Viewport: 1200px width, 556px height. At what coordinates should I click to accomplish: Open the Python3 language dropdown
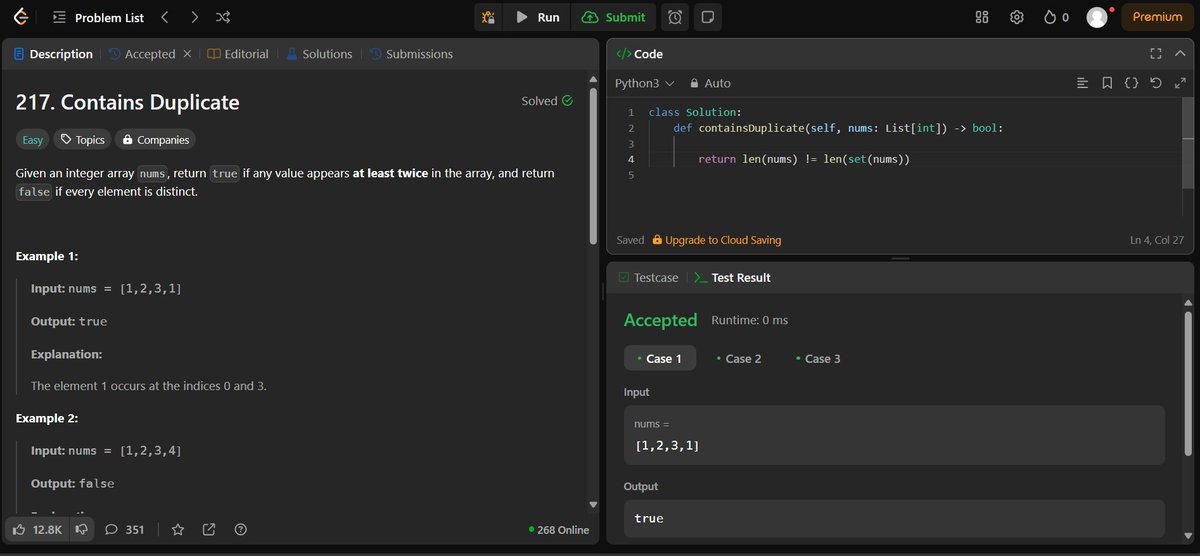click(644, 83)
